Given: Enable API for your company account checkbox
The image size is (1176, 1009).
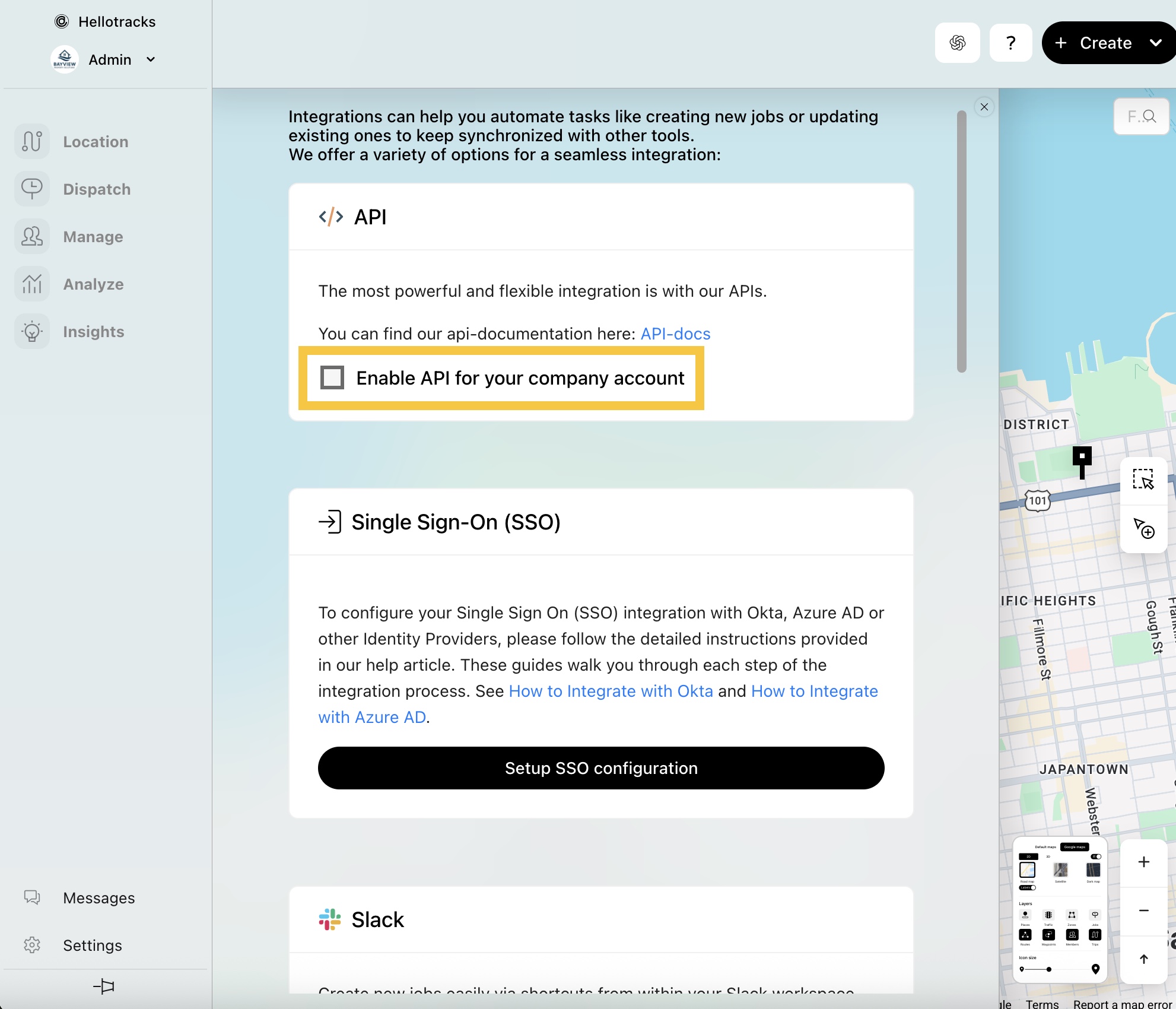Looking at the screenshot, I should [x=332, y=377].
